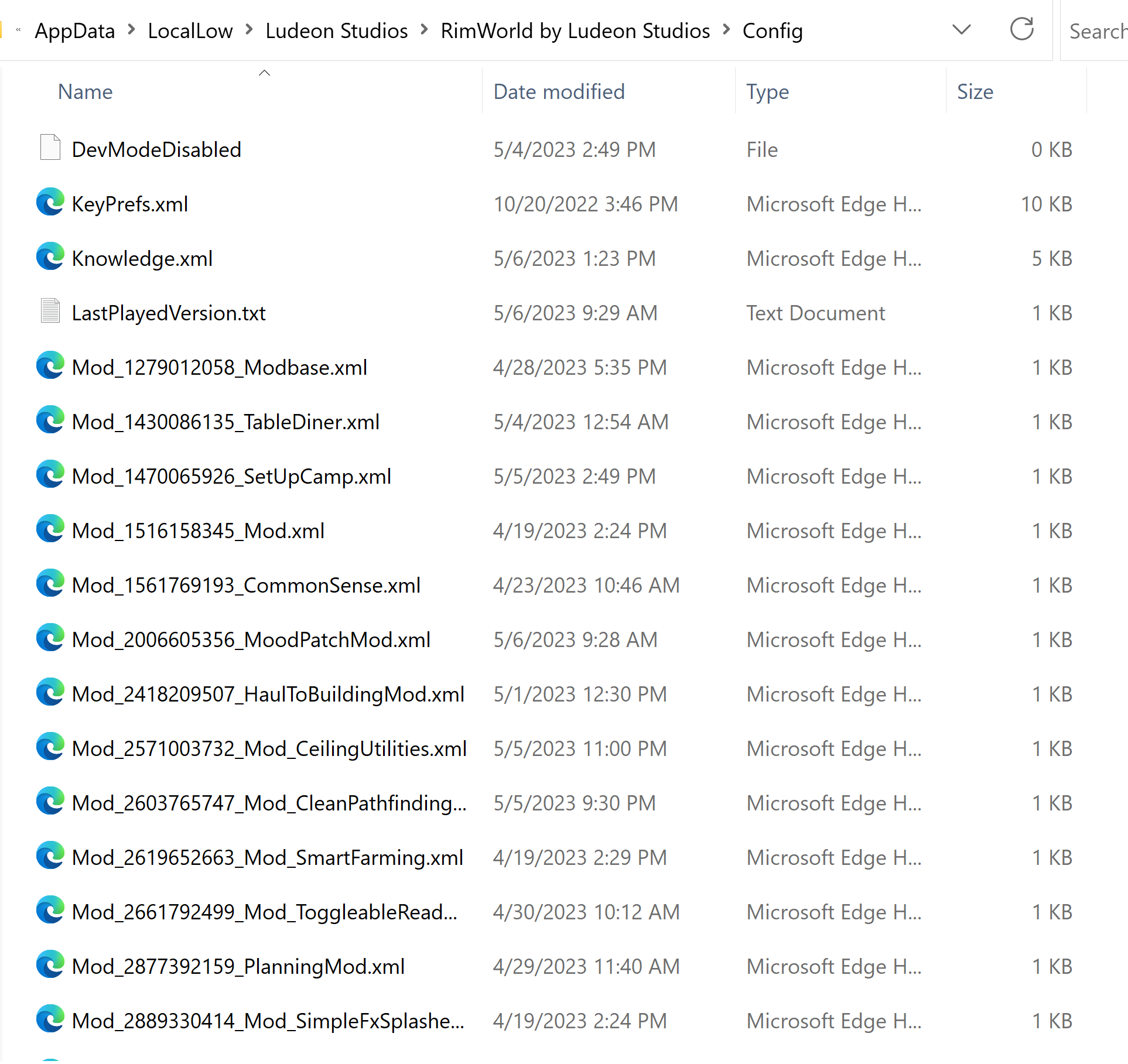Click the Edge icon beside KeyPrefs.xml
Image resolution: width=1128 pixels, height=1064 pixels.
50,203
